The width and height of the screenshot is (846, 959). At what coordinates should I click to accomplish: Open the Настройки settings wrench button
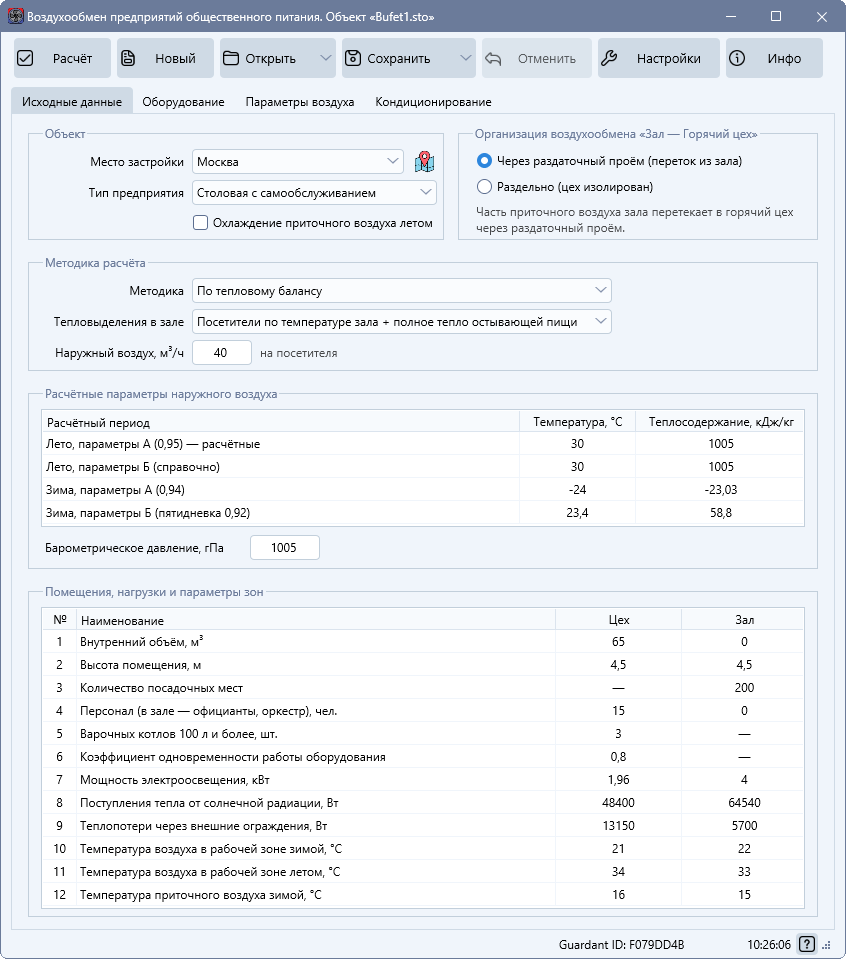[659, 58]
